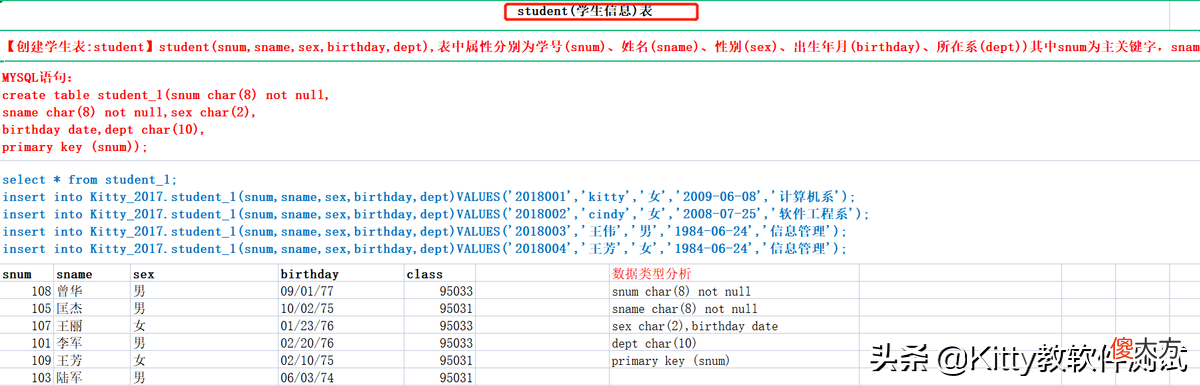Click class value 95031 in 匡杰's row

click(x=440, y=308)
